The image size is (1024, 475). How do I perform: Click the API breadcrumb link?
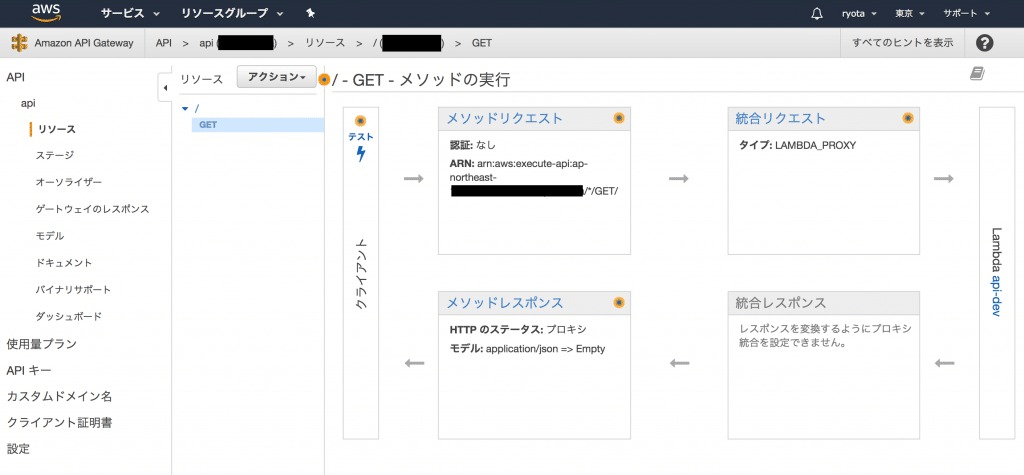click(163, 43)
